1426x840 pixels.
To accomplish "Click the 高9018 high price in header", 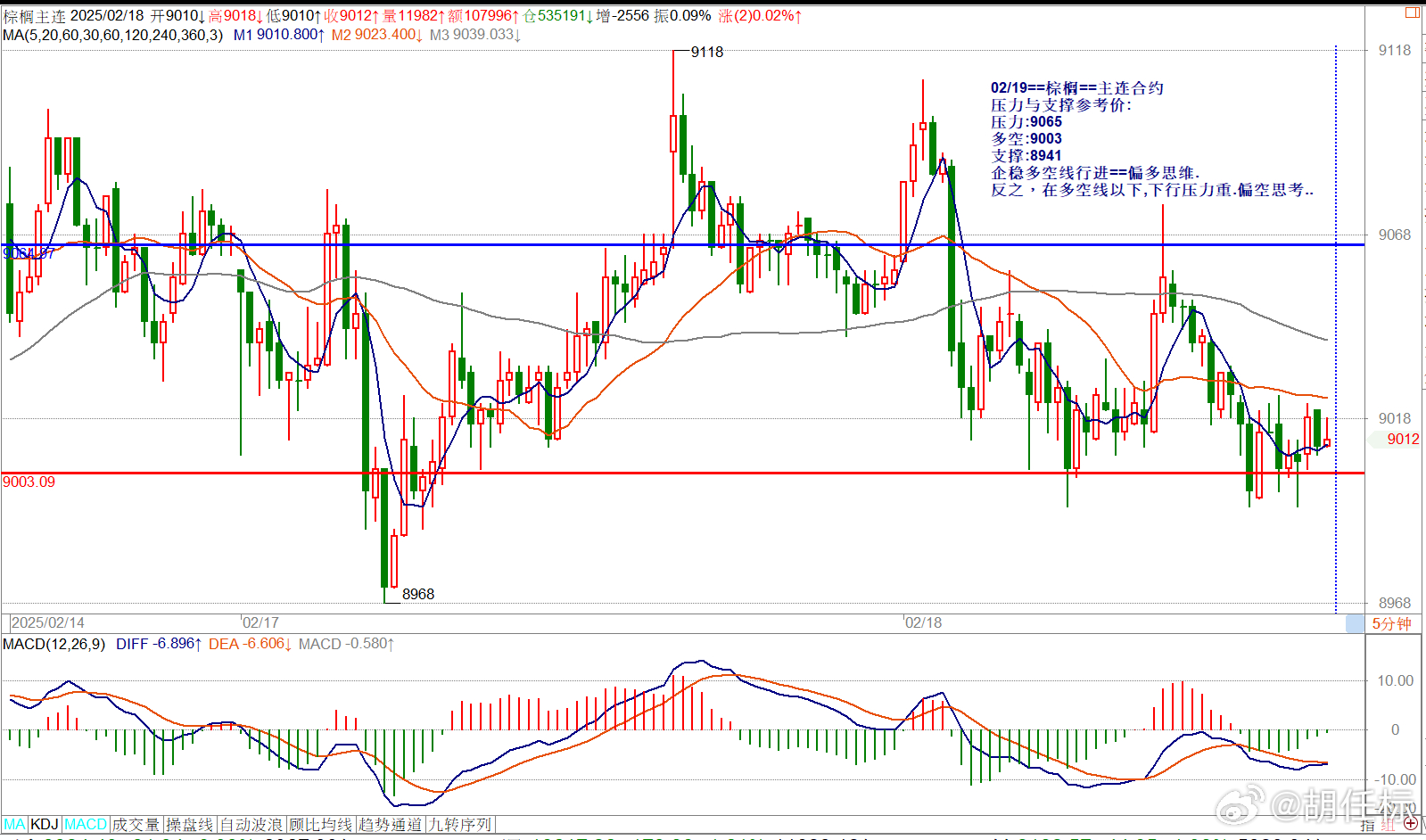I will tap(236, 16).
